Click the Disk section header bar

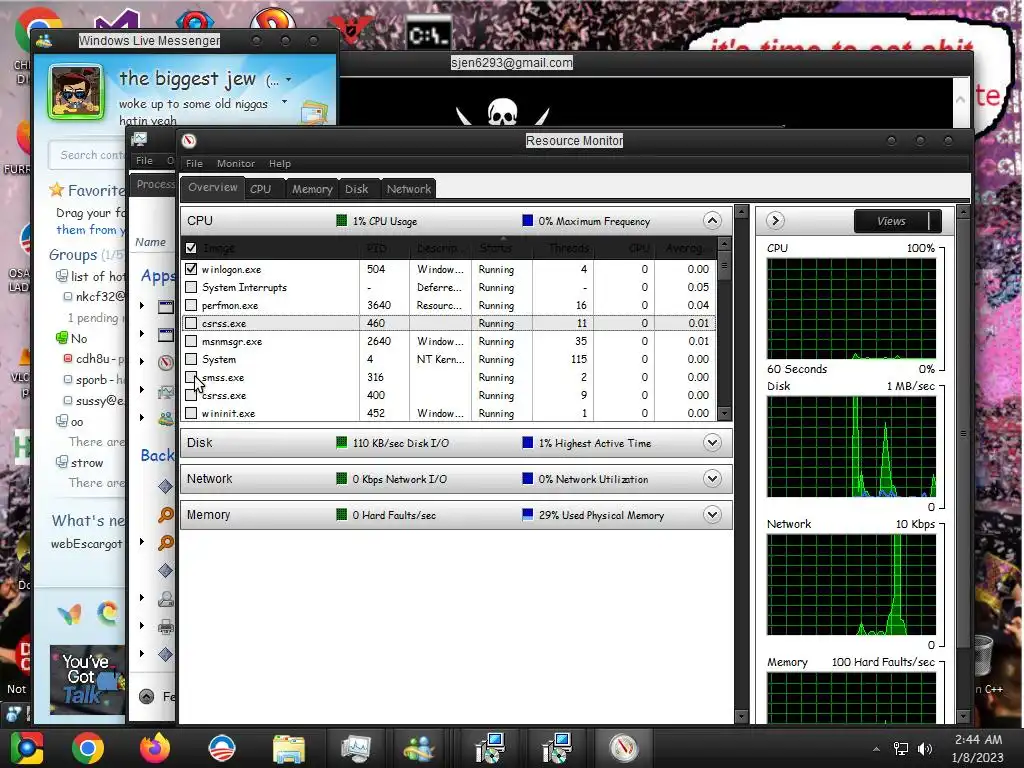click(x=456, y=443)
